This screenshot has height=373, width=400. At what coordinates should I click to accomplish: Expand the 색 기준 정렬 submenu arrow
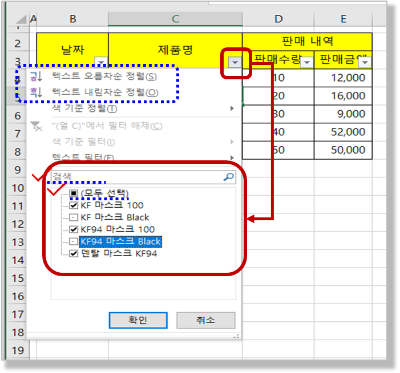tap(232, 108)
